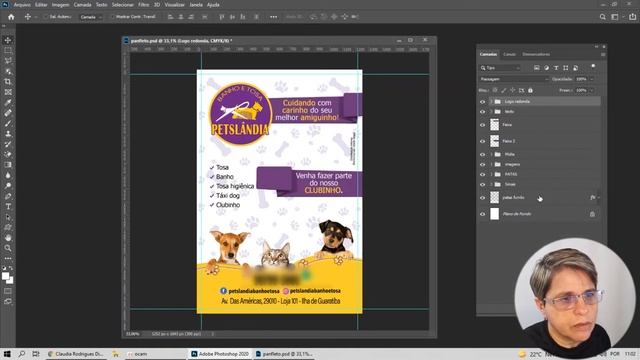Image resolution: width=640 pixels, height=360 pixels.
Task: Open the Arquivo menu
Action: pyautogui.click(x=22, y=5)
